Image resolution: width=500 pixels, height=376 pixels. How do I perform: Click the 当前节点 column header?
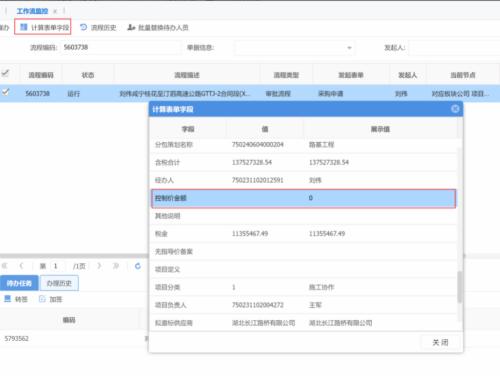[x=463, y=75]
